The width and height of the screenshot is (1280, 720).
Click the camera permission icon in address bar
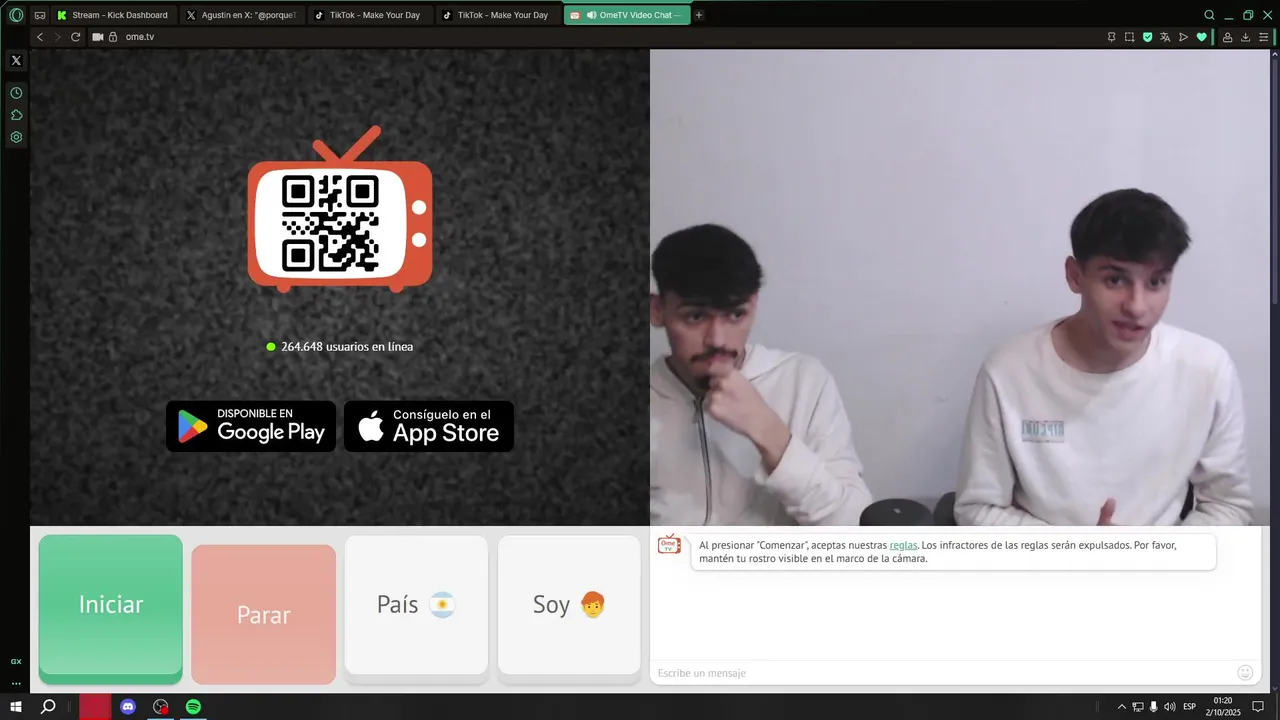pos(98,37)
